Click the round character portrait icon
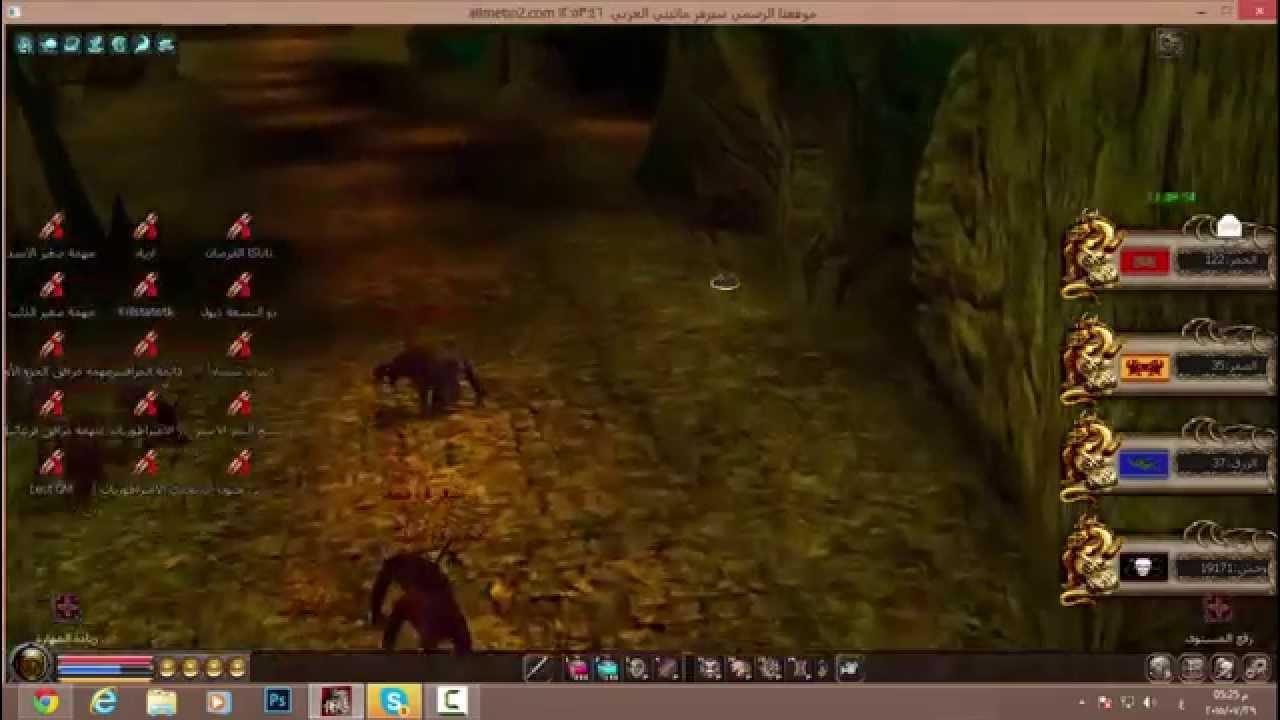Viewport: 1280px width, 720px height. tap(32, 664)
